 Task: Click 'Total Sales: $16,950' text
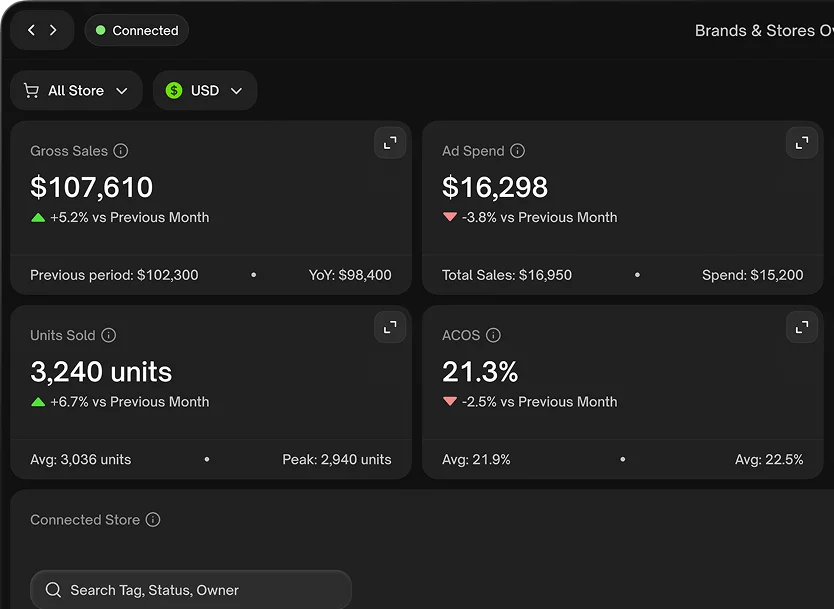point(507,275)
